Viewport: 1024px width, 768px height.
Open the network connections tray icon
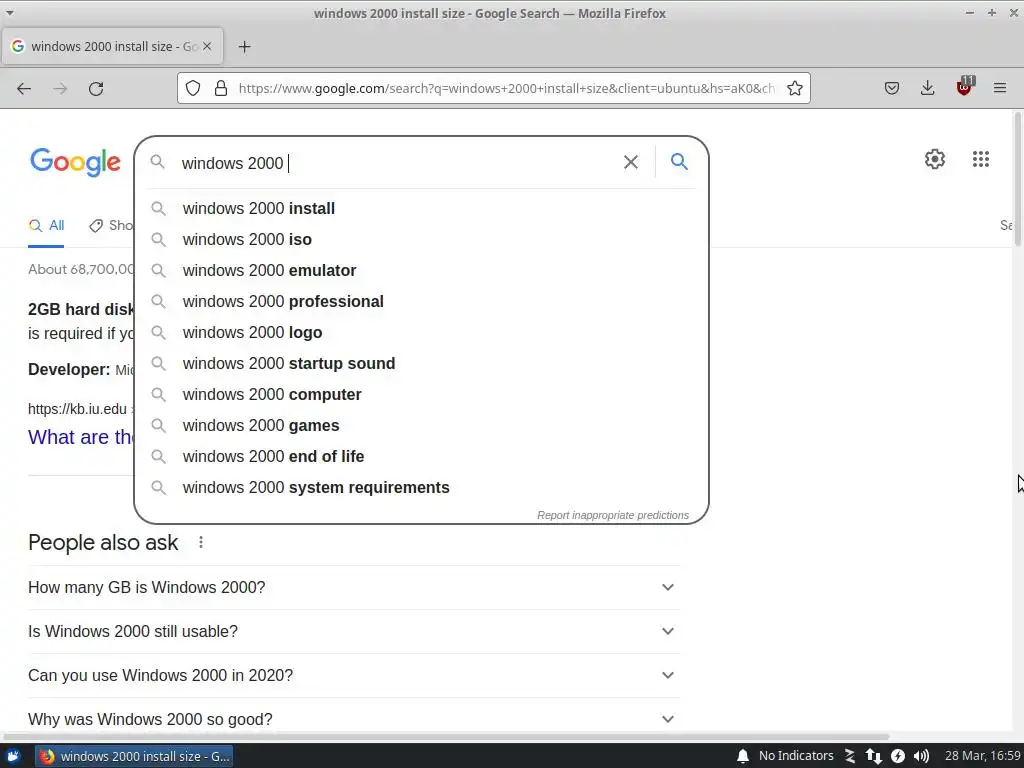click(874, 756)
